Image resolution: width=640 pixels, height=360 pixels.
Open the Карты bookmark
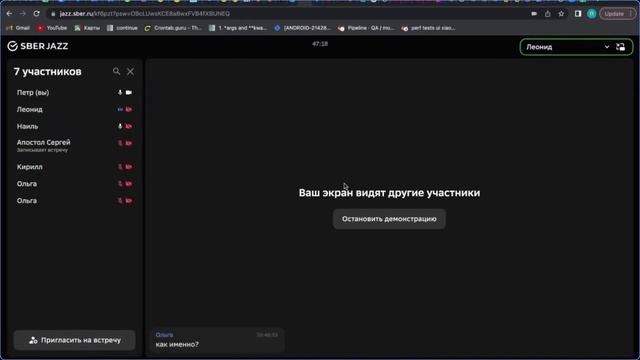click(x=87, y=28)
